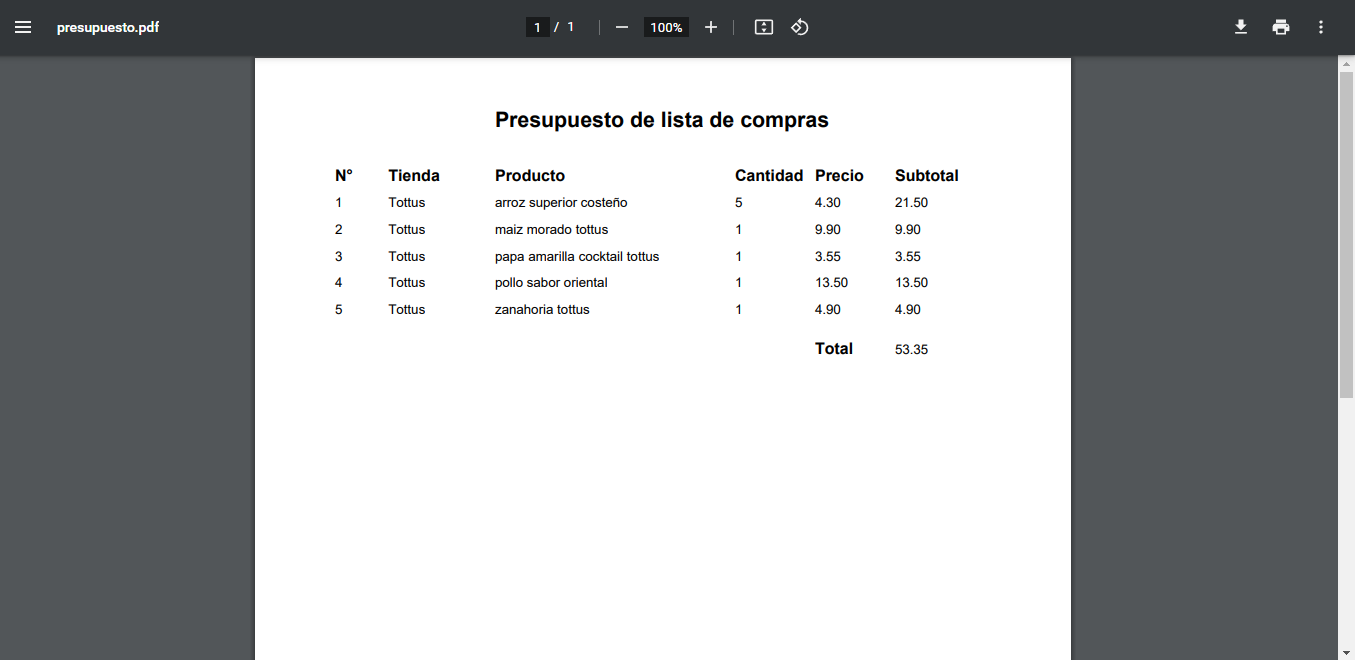Click quantity 1 in the pollo row
Viewport: 1355px width, 660px height.
click(x=739, y=282)
